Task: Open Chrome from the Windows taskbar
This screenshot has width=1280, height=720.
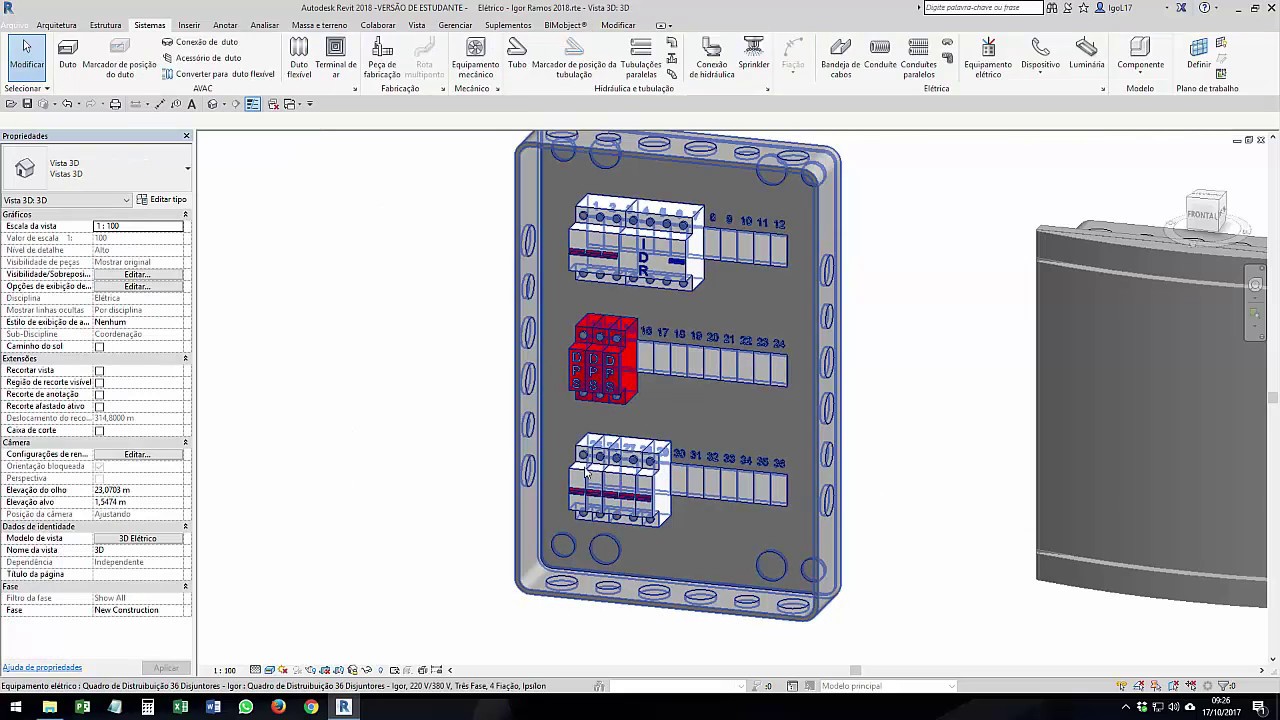Action: tap(311, 707)
